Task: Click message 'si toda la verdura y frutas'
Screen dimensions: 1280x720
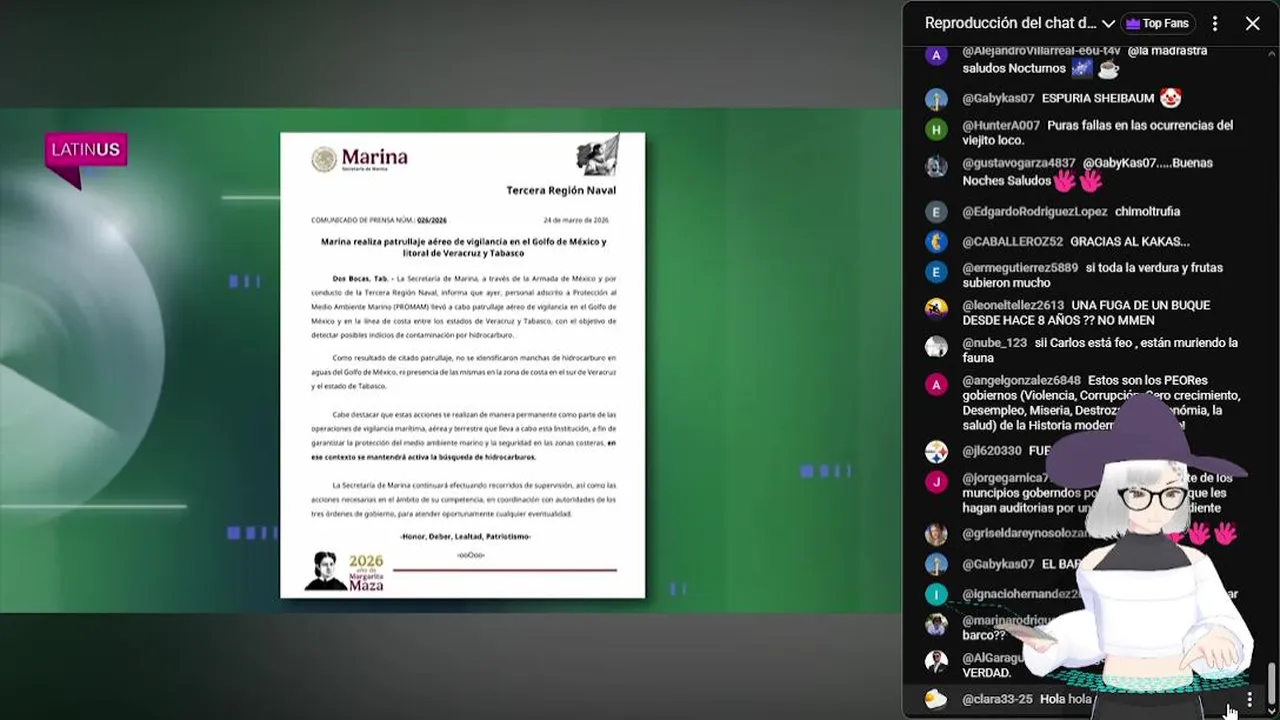Action: [x=1154, y=268]
